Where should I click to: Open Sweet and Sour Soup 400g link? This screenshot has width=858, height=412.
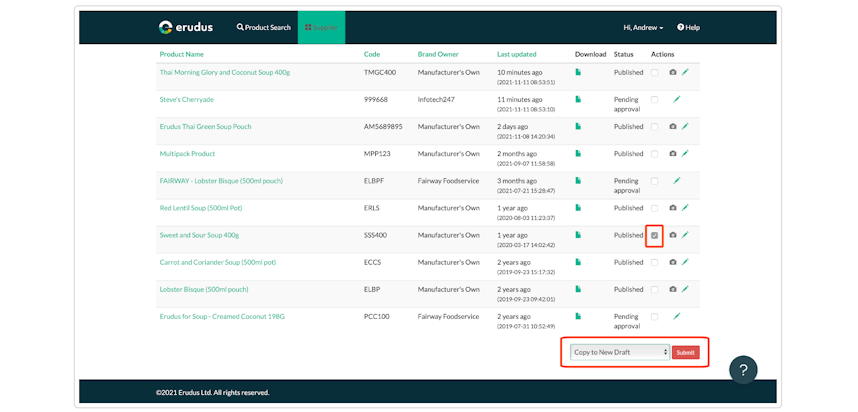(x=199, y=235)
